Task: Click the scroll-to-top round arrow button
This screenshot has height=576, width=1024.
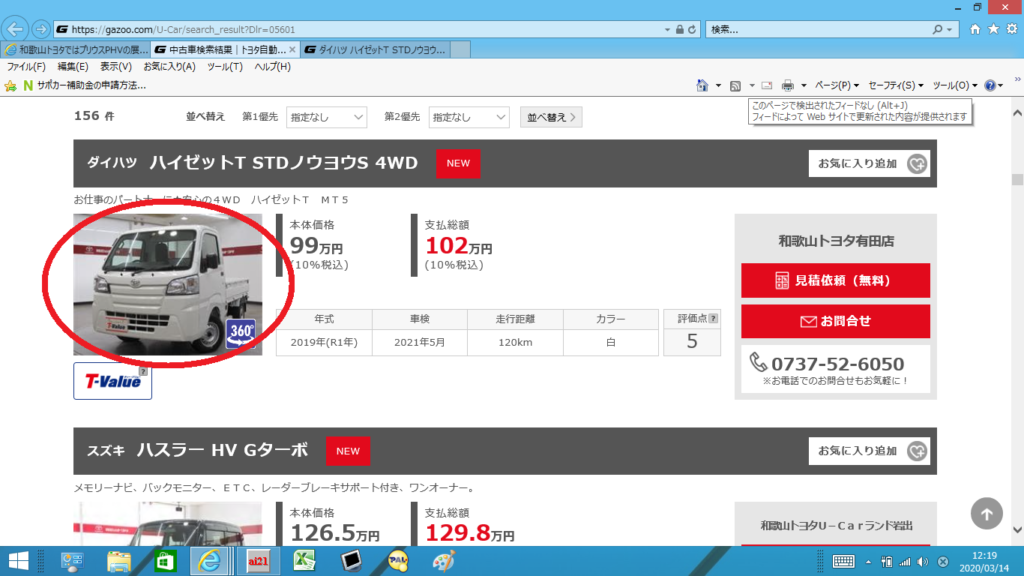Action: [986, 514]
